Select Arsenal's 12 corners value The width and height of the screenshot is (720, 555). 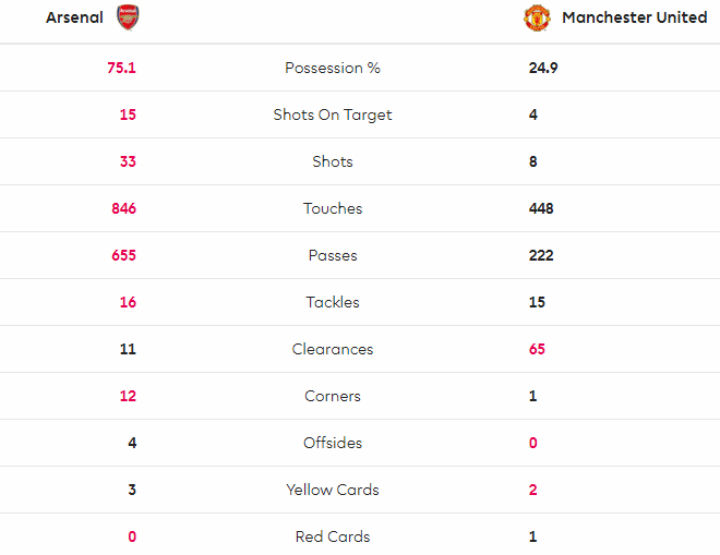pos(127,396)
